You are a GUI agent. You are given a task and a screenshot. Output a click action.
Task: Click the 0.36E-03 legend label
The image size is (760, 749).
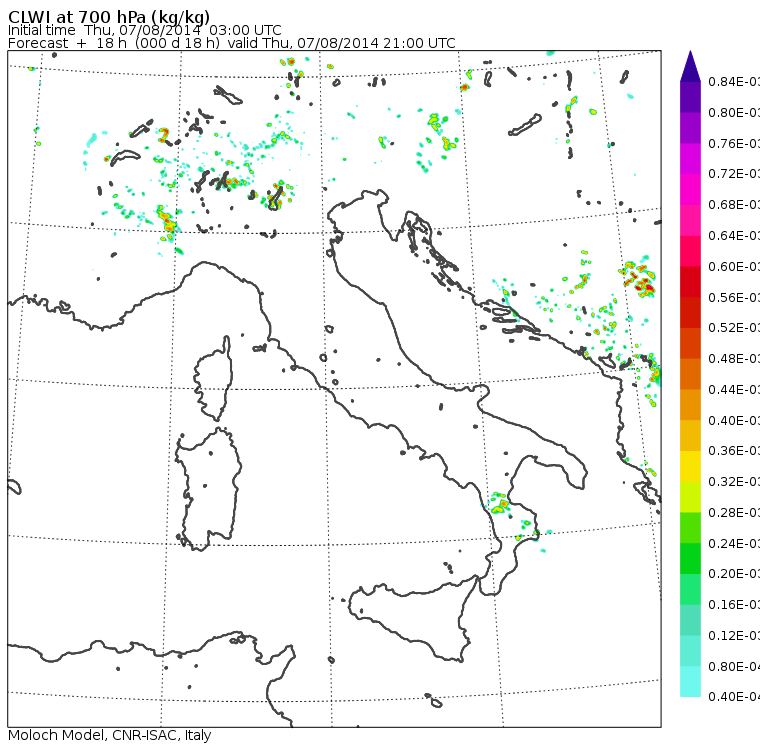734,451
